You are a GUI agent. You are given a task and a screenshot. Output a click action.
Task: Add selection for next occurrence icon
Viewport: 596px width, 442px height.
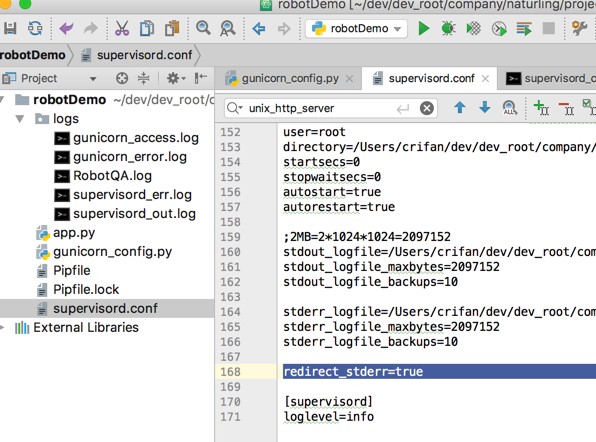tap(541, 108)
